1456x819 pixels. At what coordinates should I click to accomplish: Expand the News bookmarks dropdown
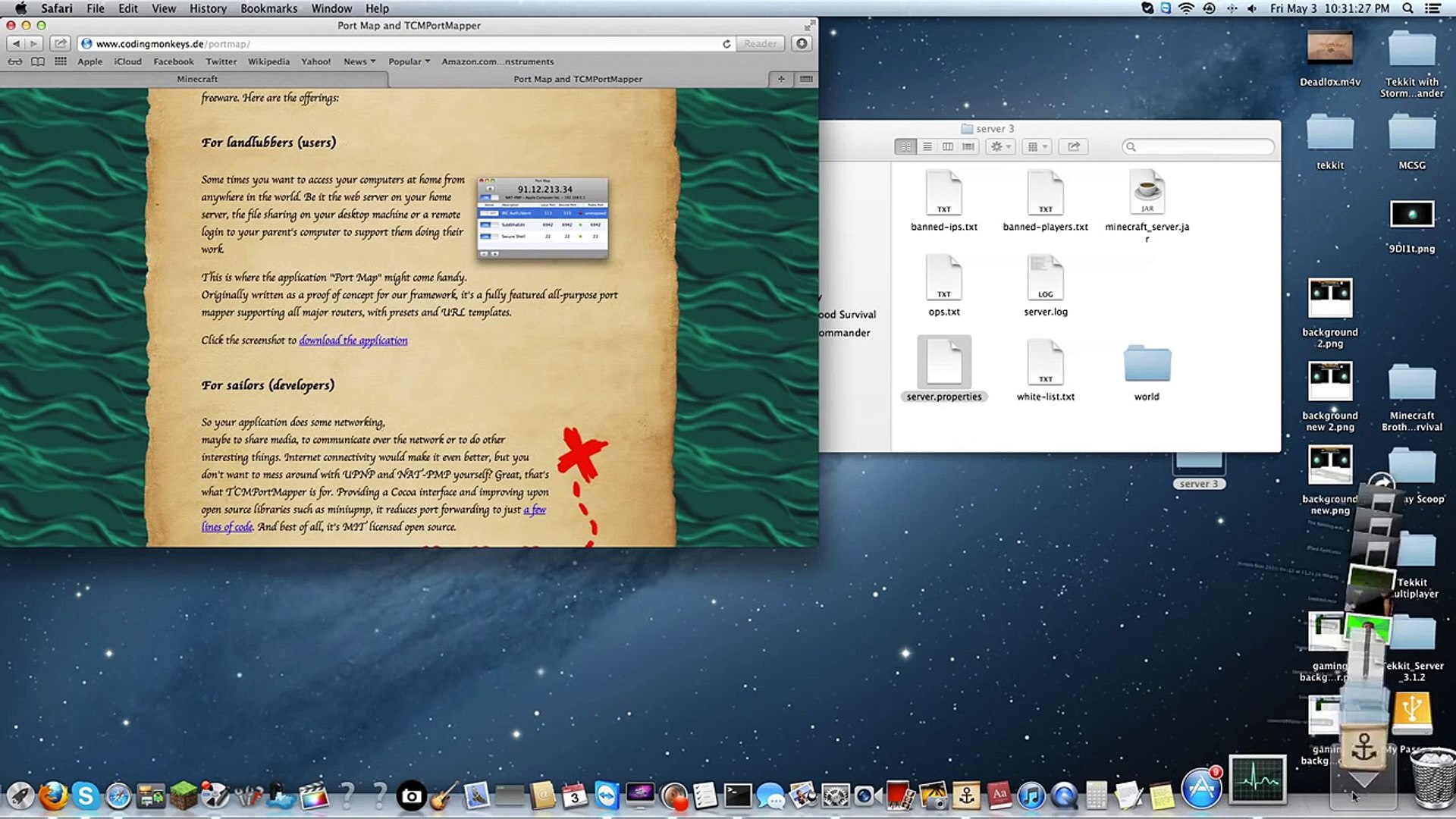[x=359, y=61]
